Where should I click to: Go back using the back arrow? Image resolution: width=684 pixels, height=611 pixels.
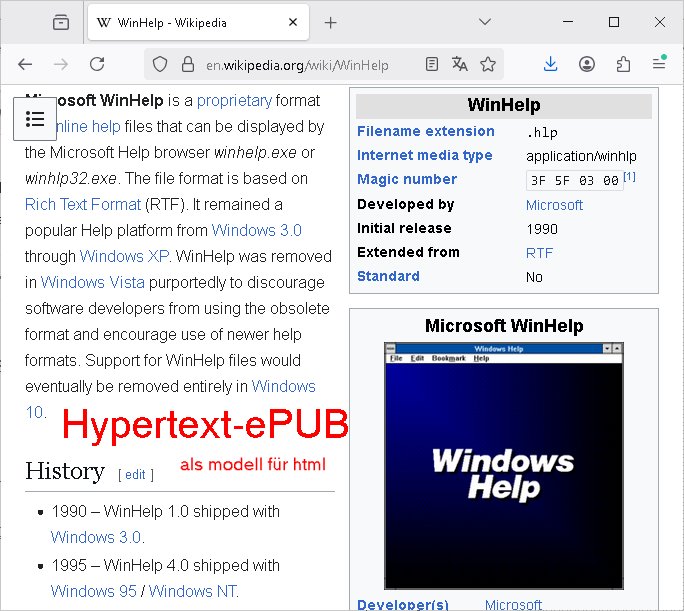[25, 64]
